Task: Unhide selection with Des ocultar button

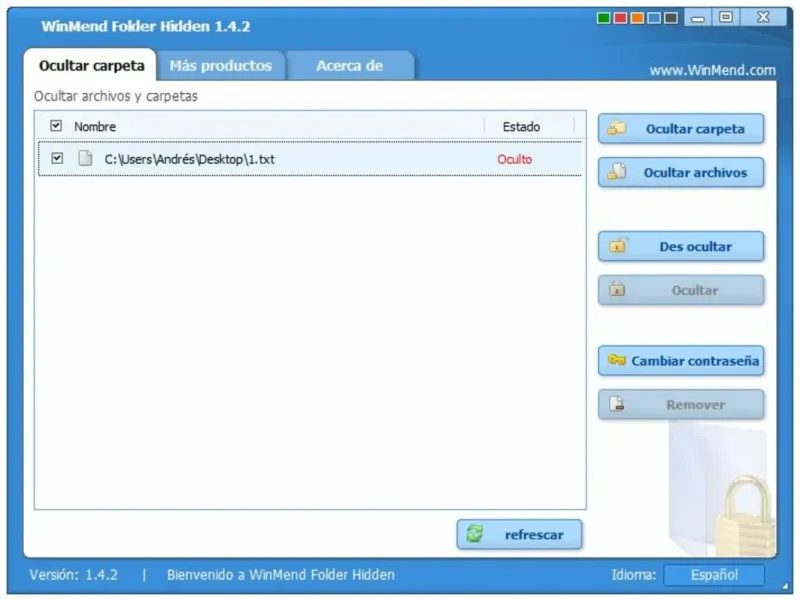Action: (681, 246)
